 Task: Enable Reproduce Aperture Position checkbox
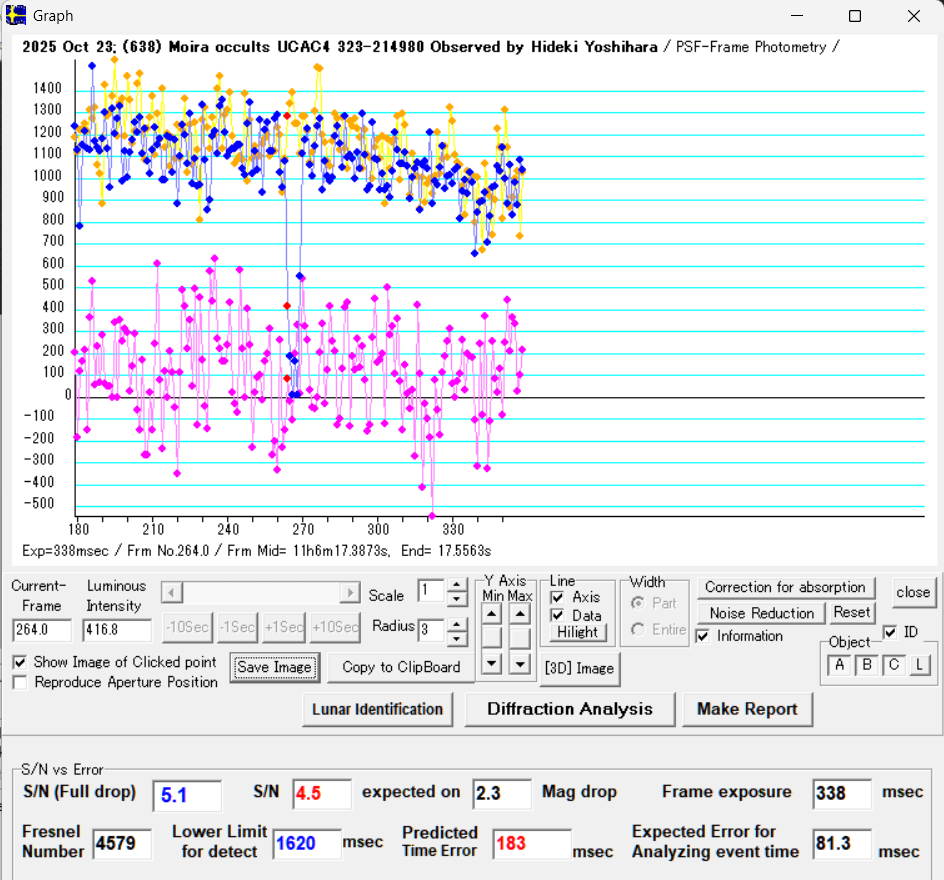pos(20,682)
